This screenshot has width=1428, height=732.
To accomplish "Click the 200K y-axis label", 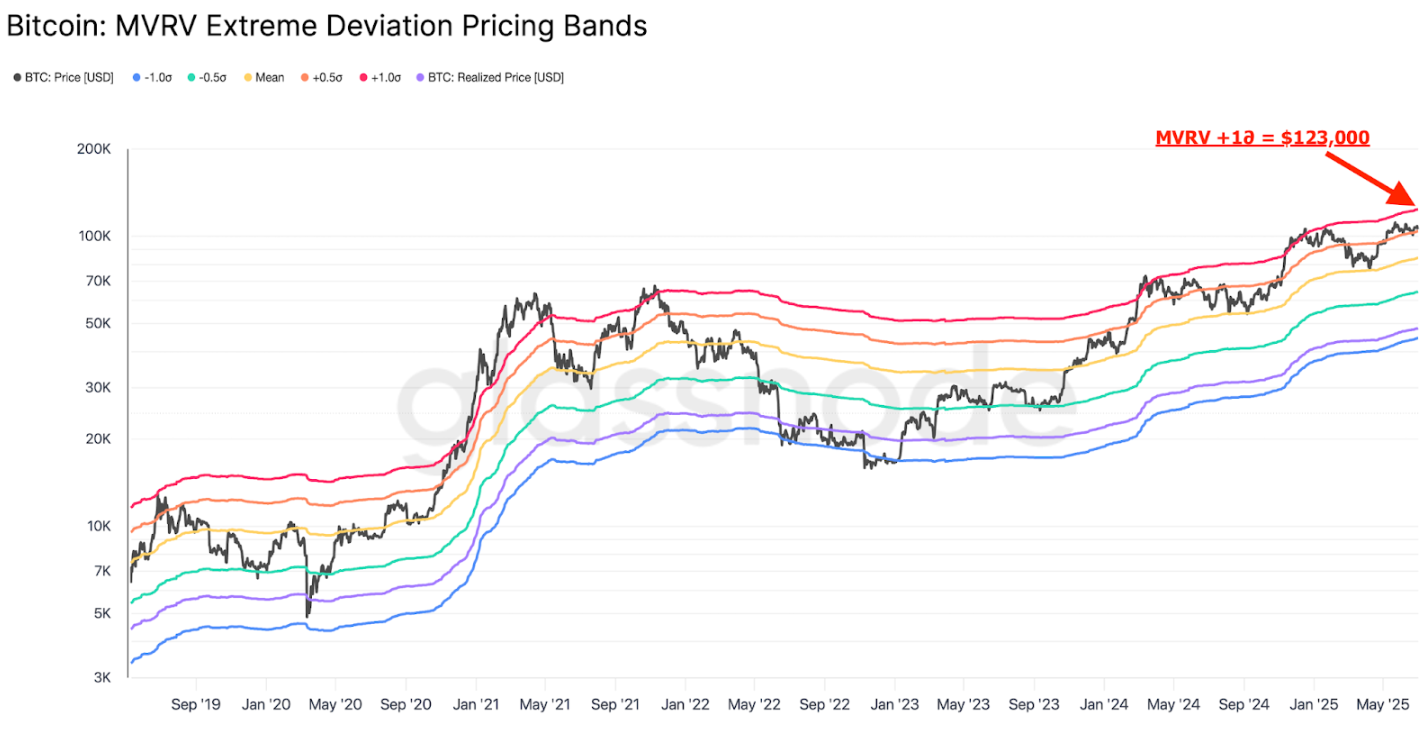I will click(94, 150).
